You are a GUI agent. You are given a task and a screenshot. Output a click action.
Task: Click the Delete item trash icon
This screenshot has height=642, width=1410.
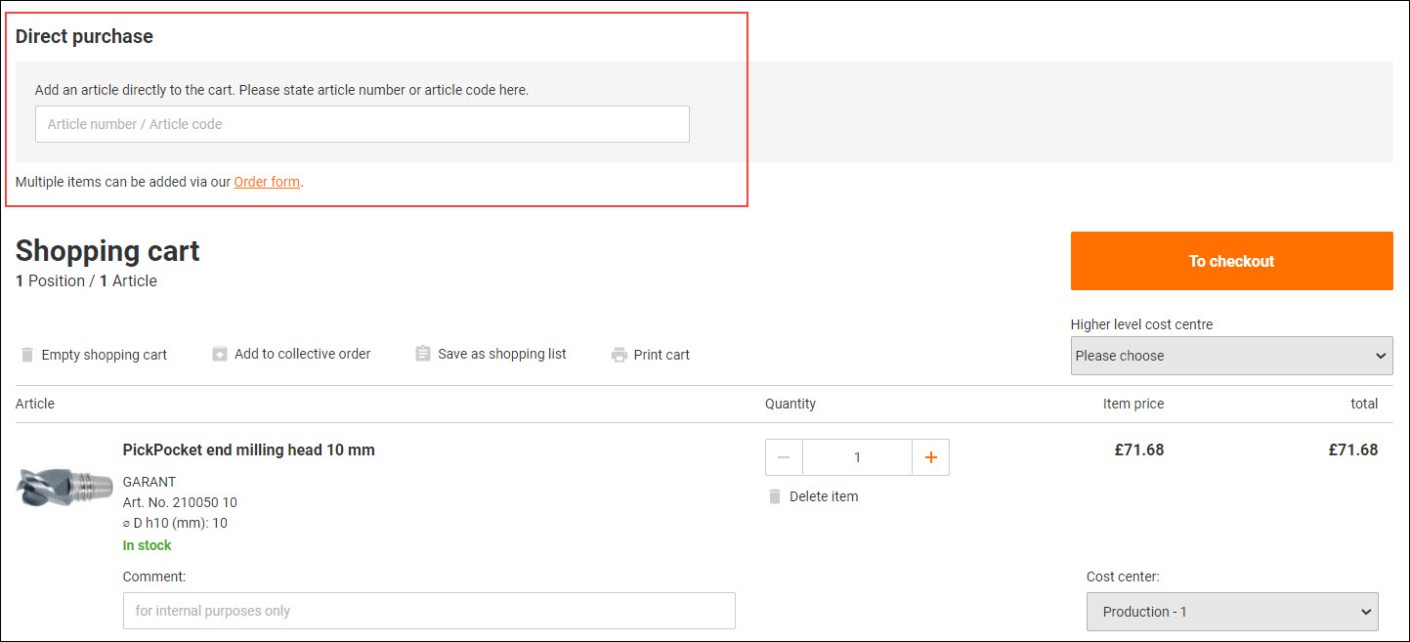774,497
